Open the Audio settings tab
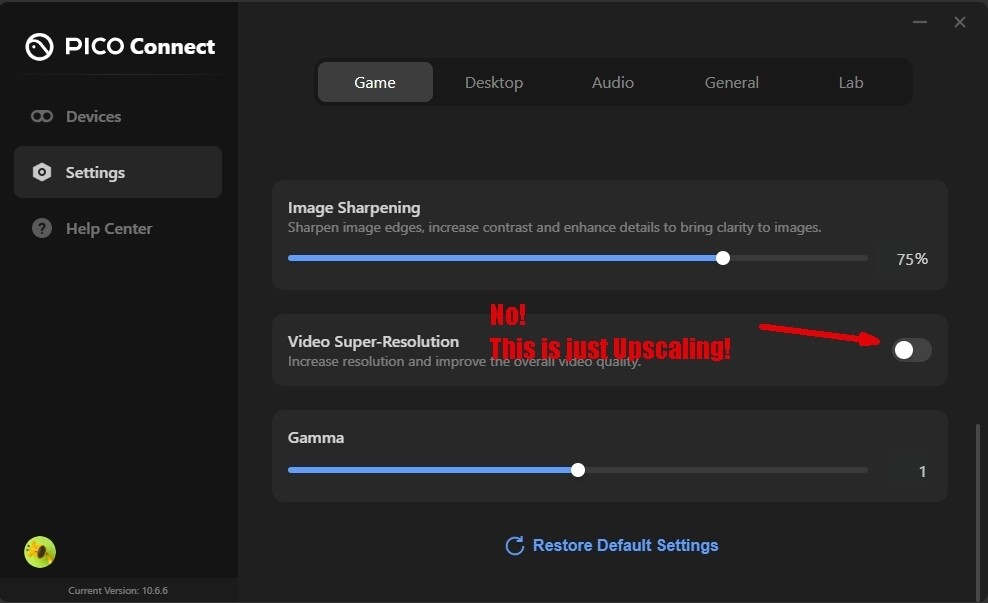The width and height of the screenshot is (988, 603). [x=612, y=83]
